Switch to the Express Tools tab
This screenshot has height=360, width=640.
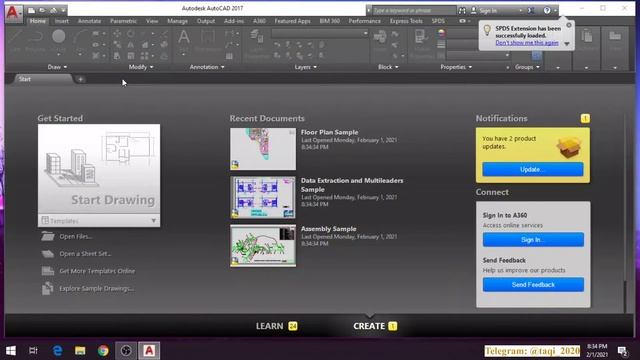pos(406,21)
